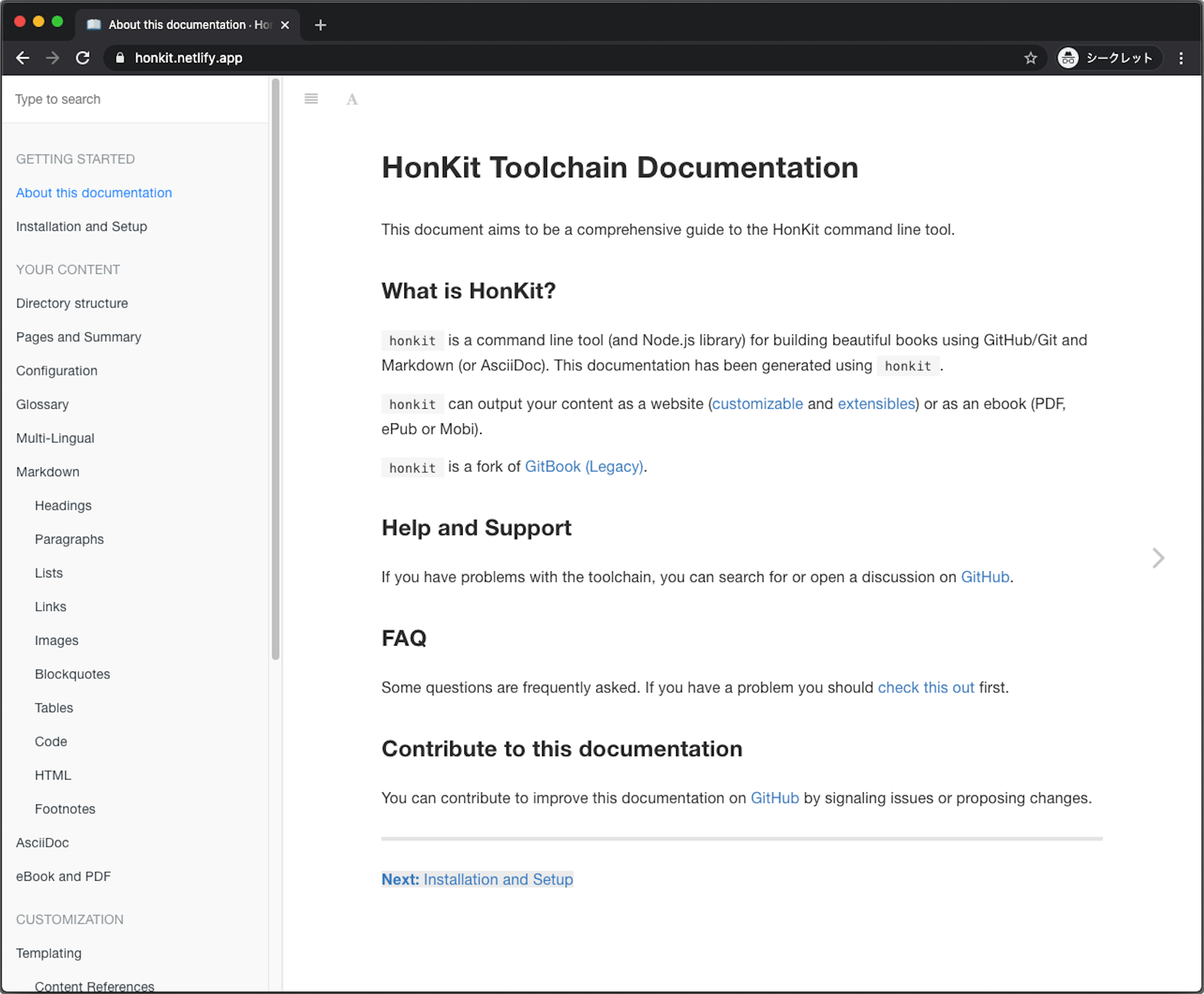Jump to Markdown Headings section
The width and height of the screenshot is (1204, 994).
(63, 506)
